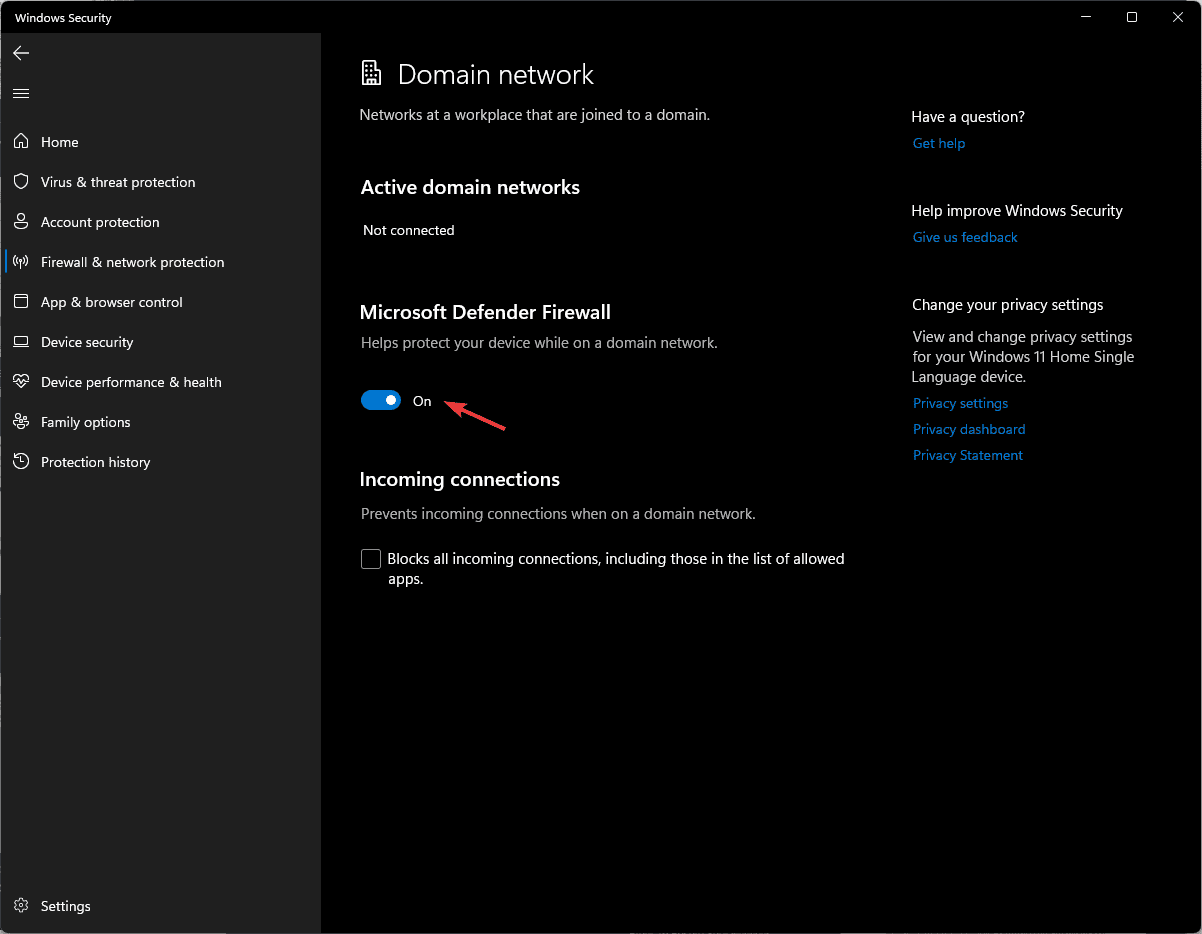Toggle the hamburger navigation menu
1202x934 pixels.
click(21, 93)
